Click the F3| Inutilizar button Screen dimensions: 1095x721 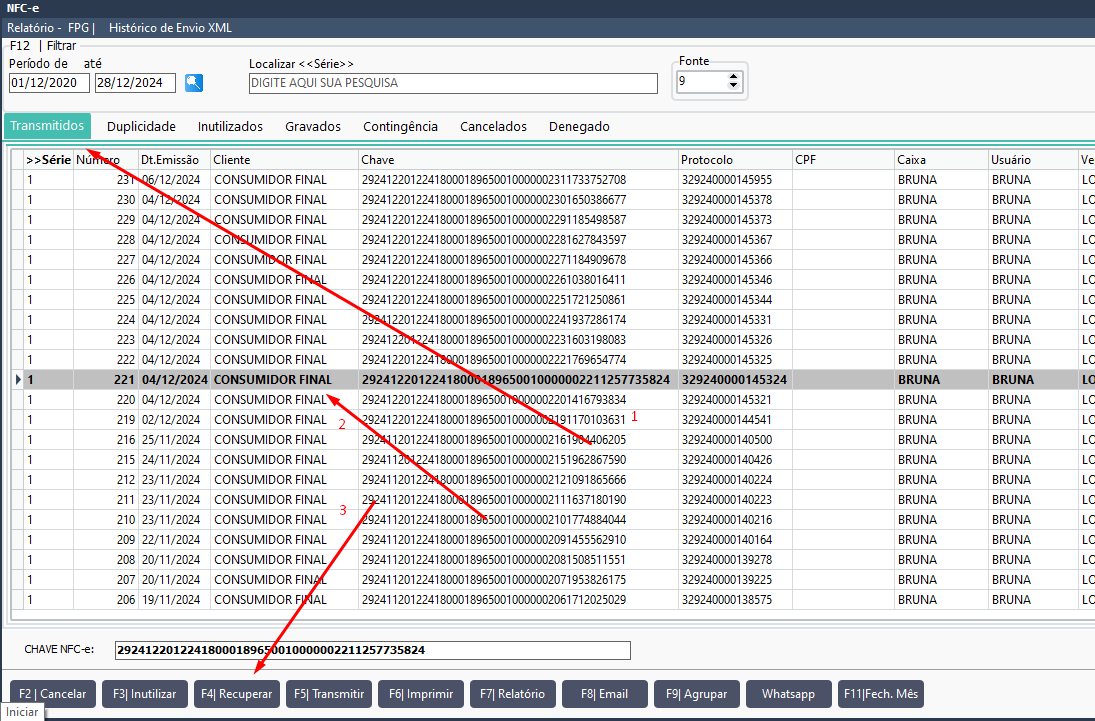point(145,694)
